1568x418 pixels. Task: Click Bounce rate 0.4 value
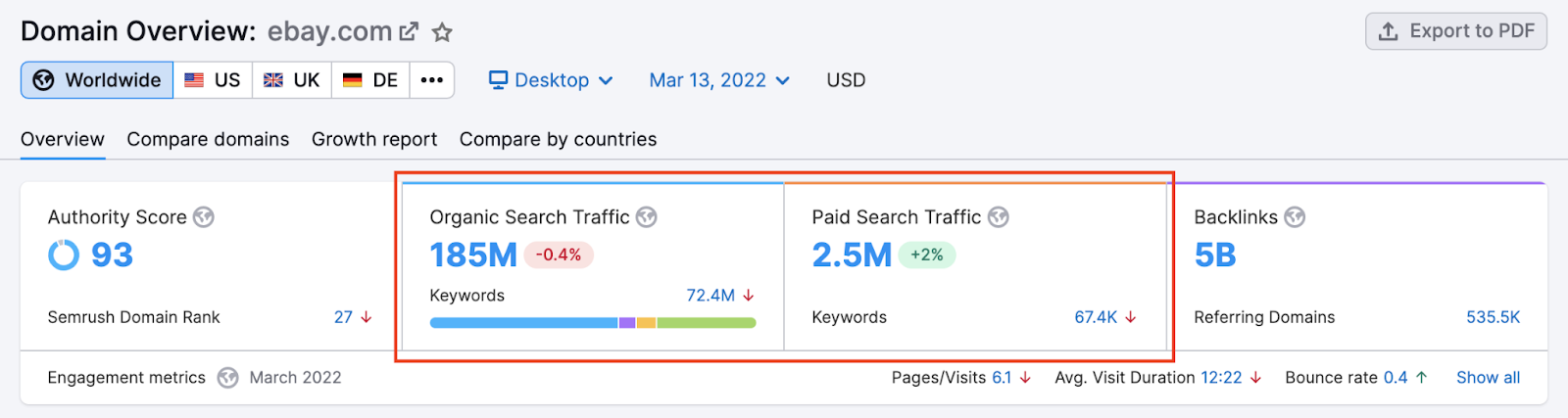click(x=1396, y=378)
